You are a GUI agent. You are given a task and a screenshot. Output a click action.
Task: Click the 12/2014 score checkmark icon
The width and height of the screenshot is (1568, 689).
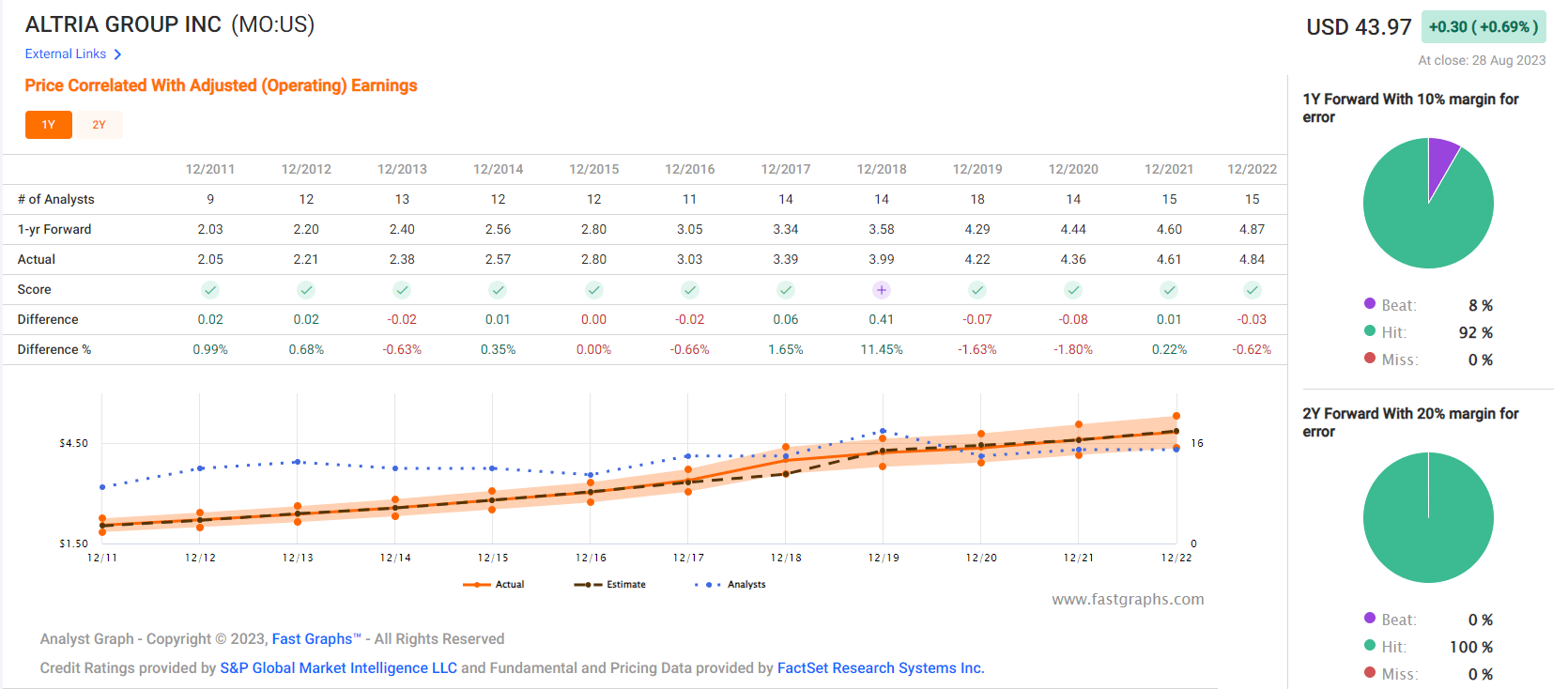(498, 290)
